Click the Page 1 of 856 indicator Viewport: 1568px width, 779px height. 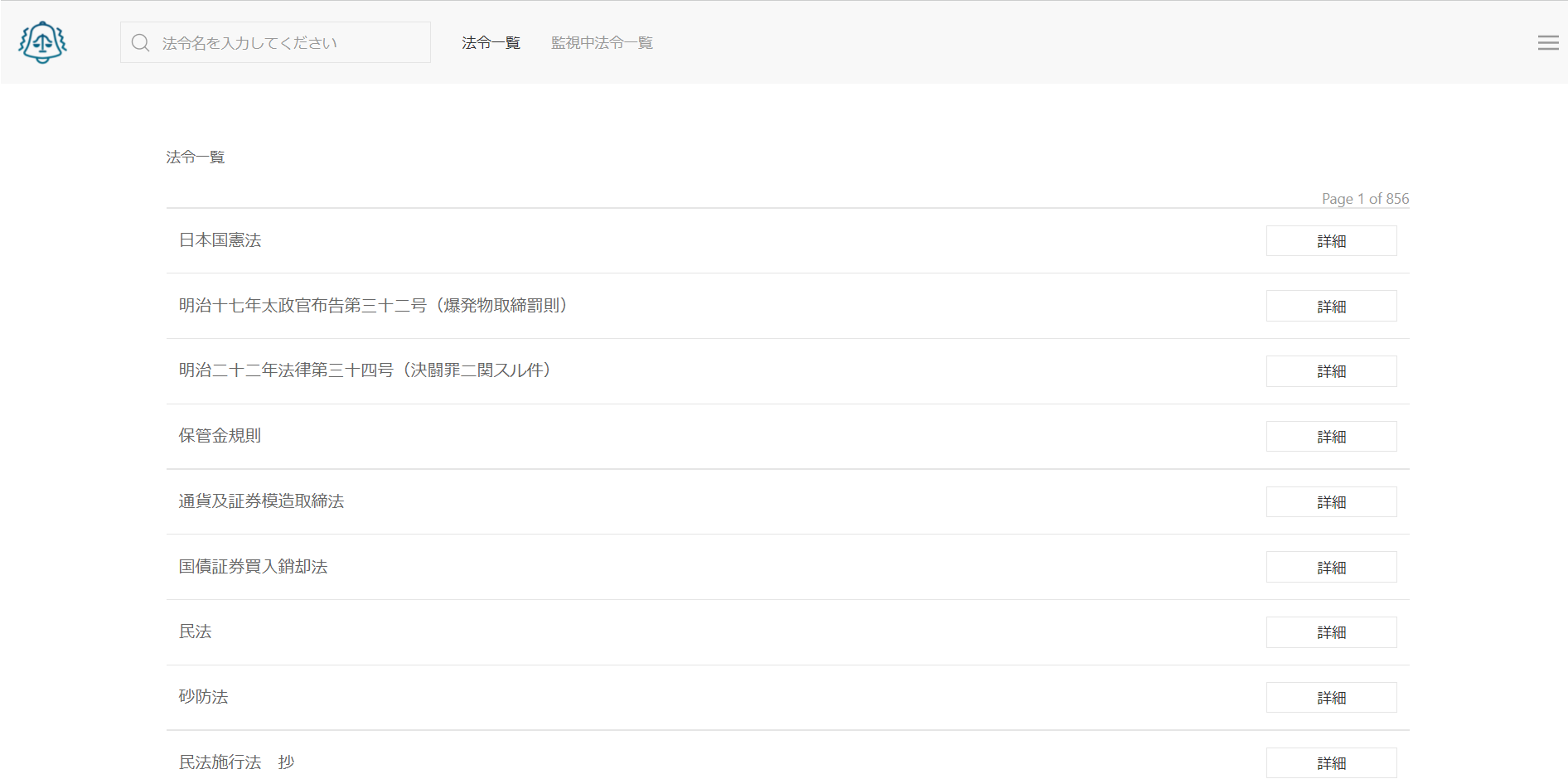[x=1365, y=199]
